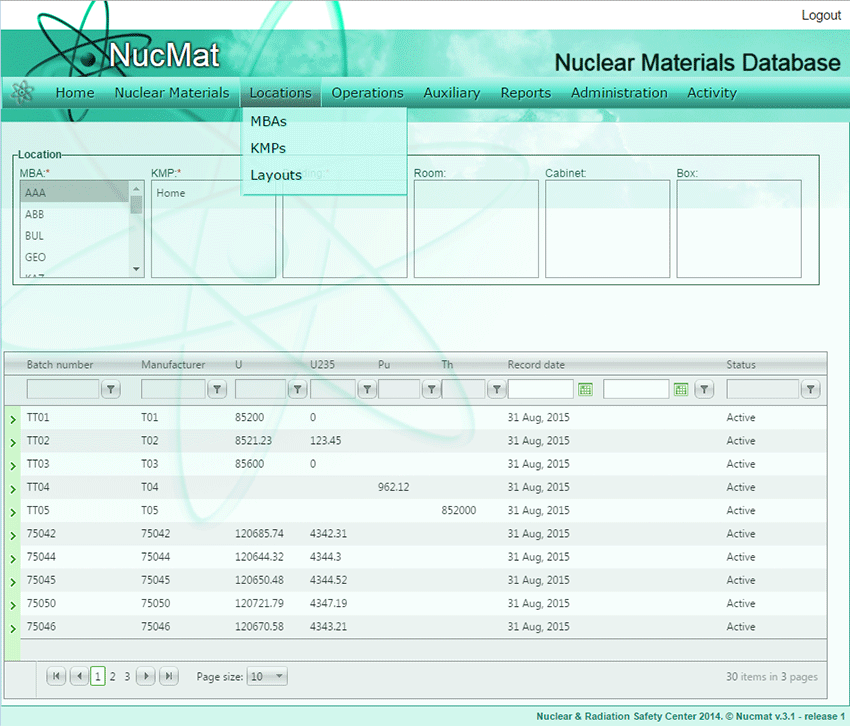Go to page 2 of results
This screenshot has height=726, width=850.
click(x=113, y=677)
